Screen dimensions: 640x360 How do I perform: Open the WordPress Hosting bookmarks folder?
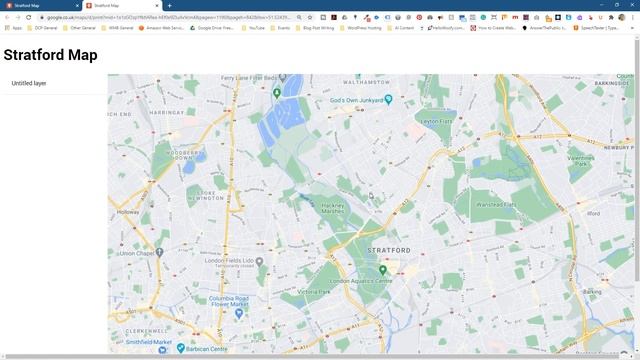pyautogui.click(x=361, y=28)
